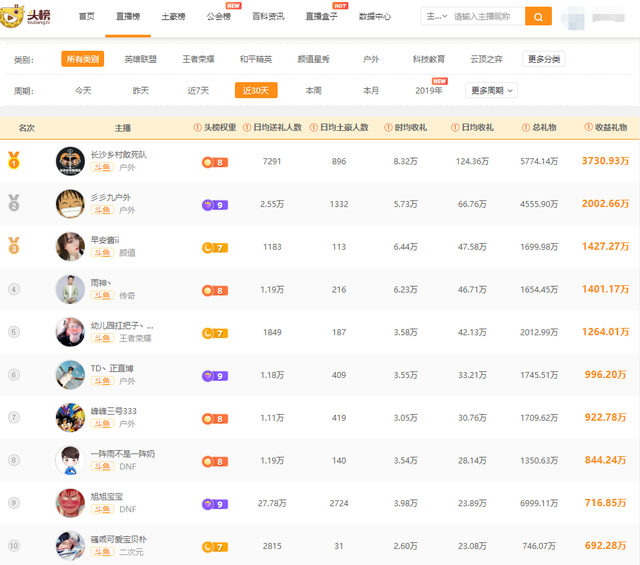Click the gold medal rank 1 icon
Screen dimensions: 640x565
point(14,160)
